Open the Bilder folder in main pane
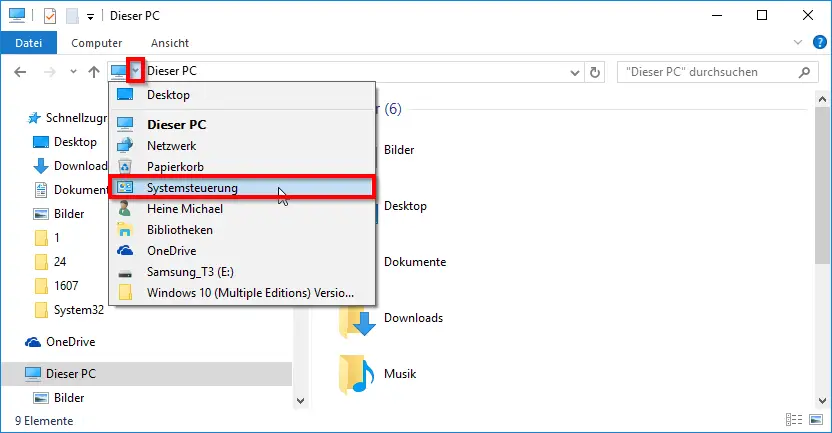 click(399, 150)
